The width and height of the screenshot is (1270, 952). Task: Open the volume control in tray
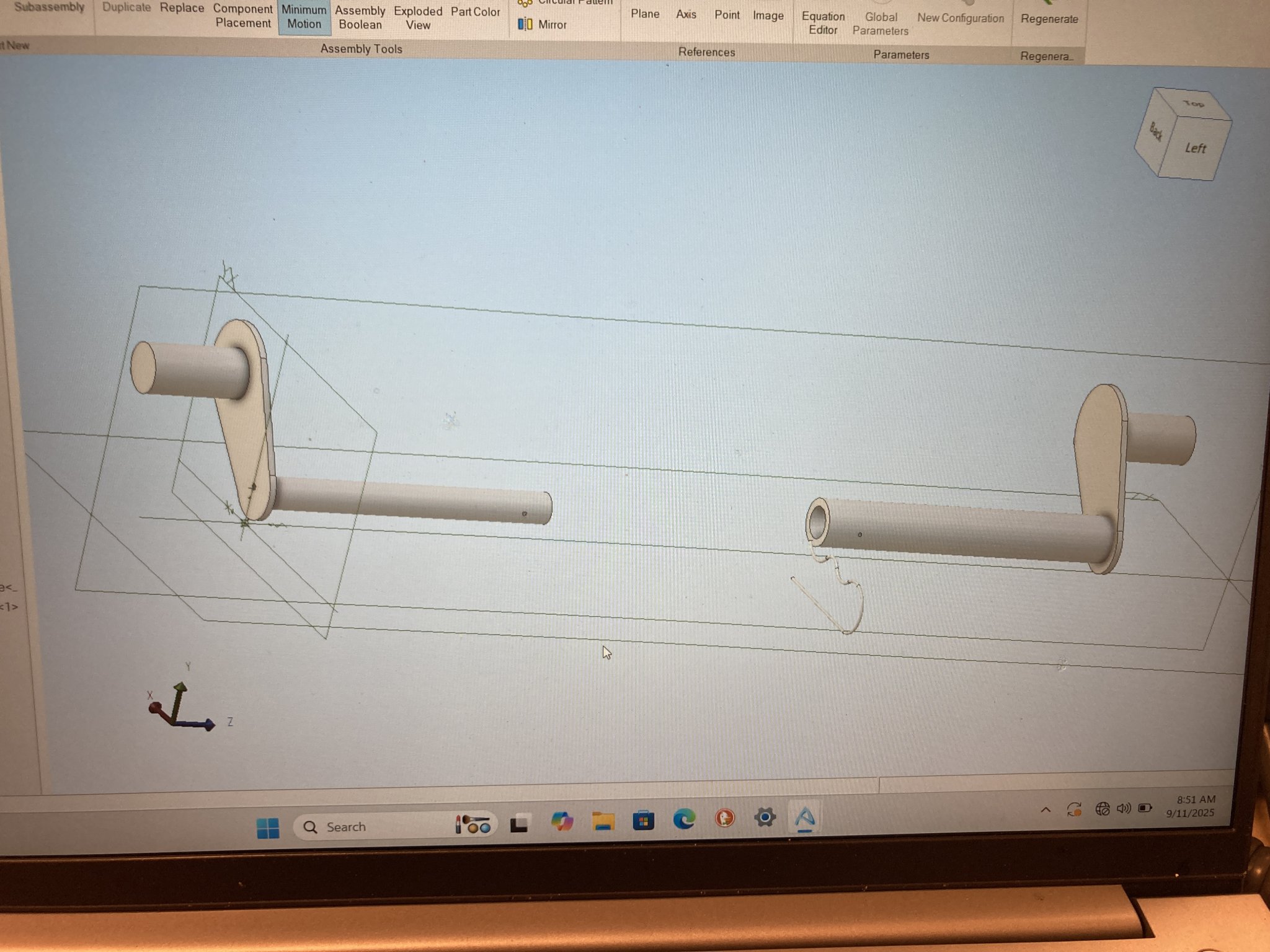pos(1123,808)
